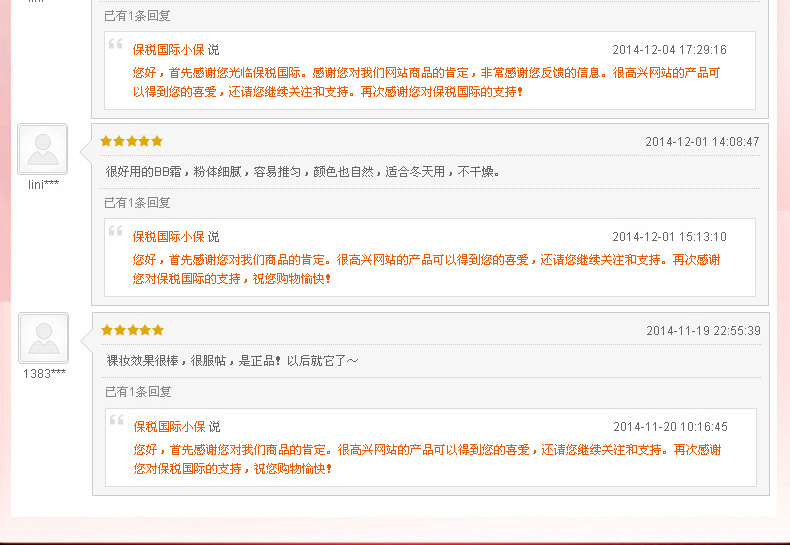Click reply text body dated 2014-12-01 15:13:10
790x545 pixels.
(426, 269)
